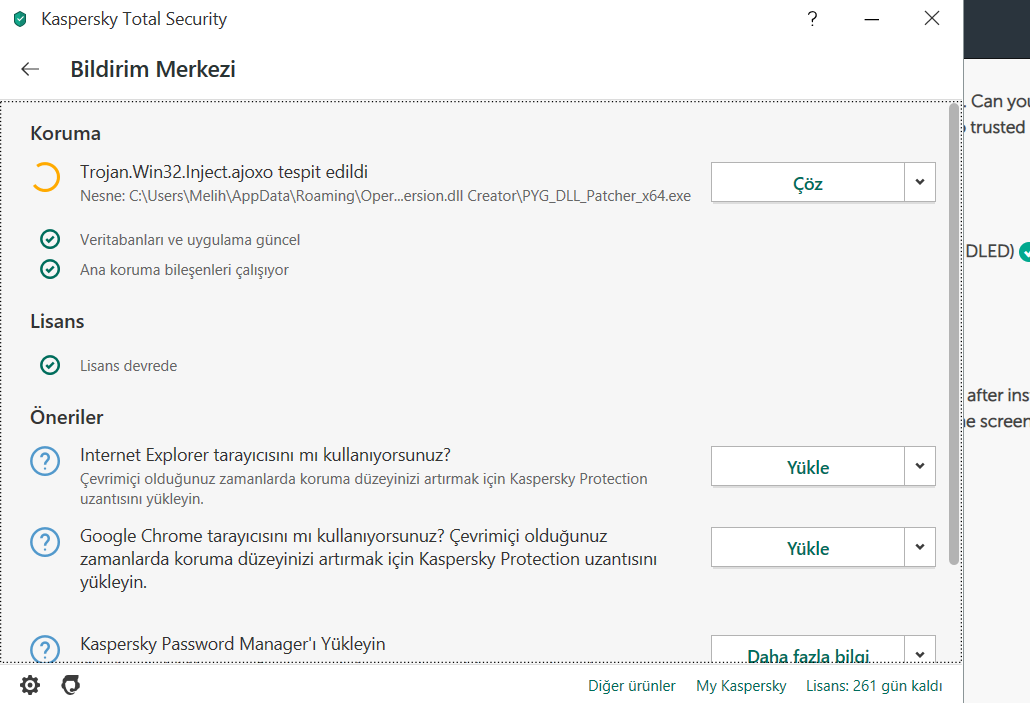Open settings with the gear icon
Screen dimensions: 1030x703
coord(30,685)
